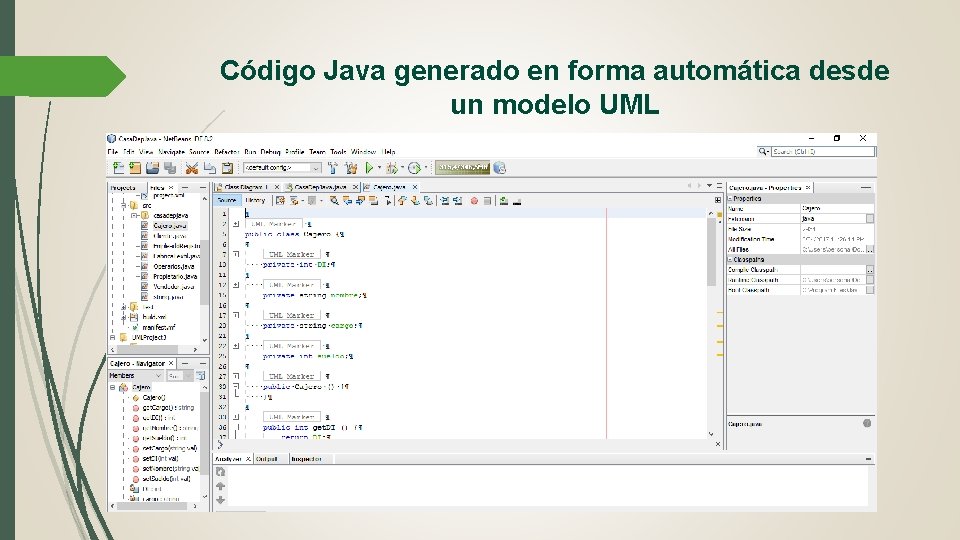Select Propietario.java in the file tree

click(175, 277)
